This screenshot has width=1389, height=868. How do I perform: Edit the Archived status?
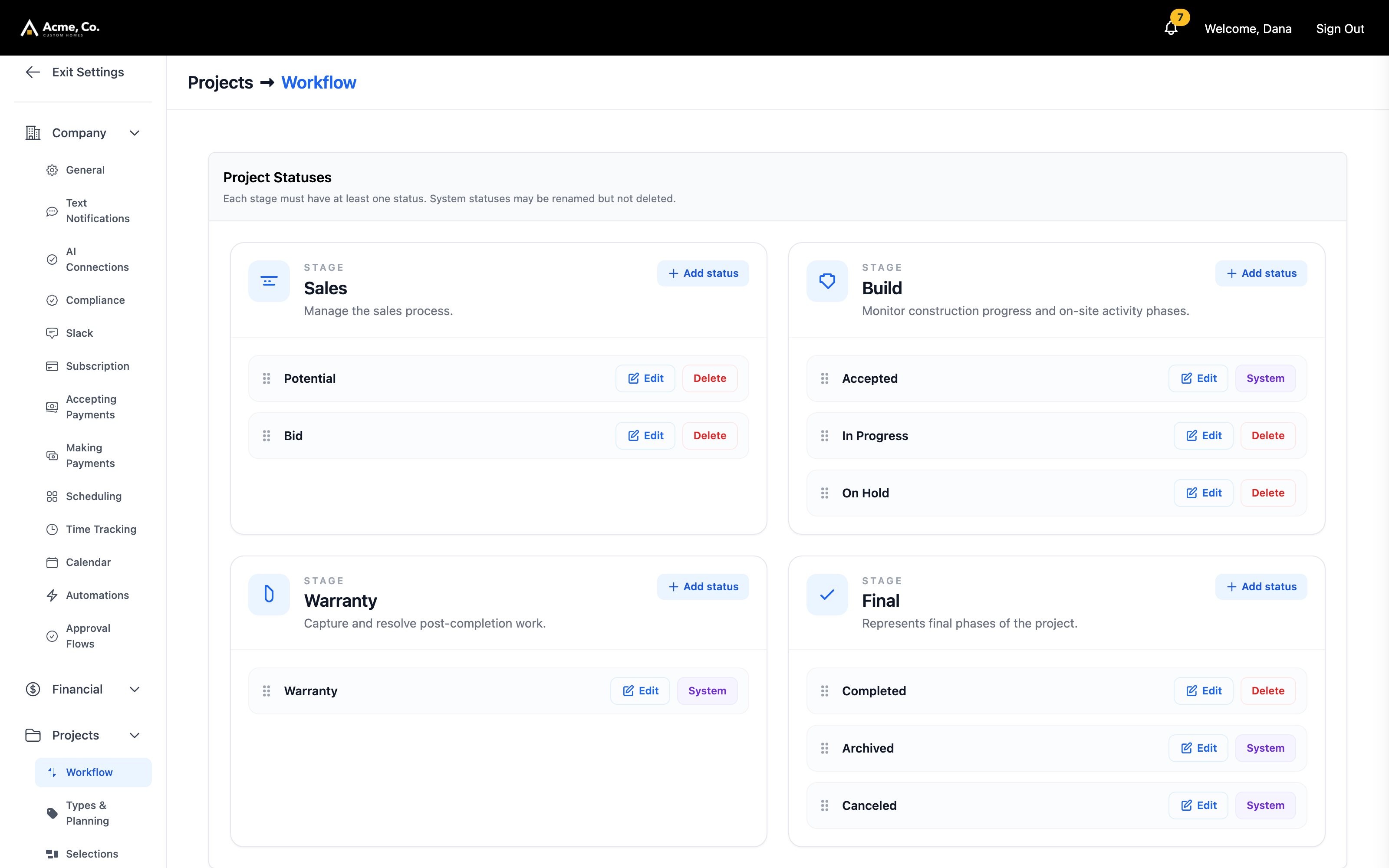pos(1198,748)
